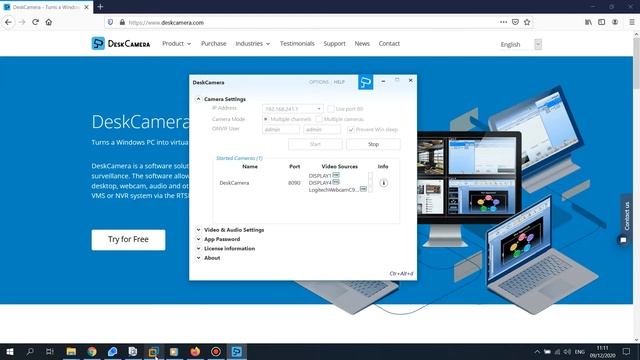Click the Try for Free button

pyautogui.click(x=128, y=240)
